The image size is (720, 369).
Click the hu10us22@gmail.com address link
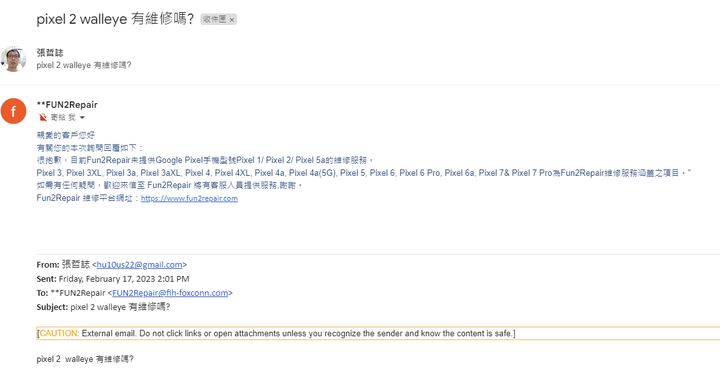click(x=140, y=265)
